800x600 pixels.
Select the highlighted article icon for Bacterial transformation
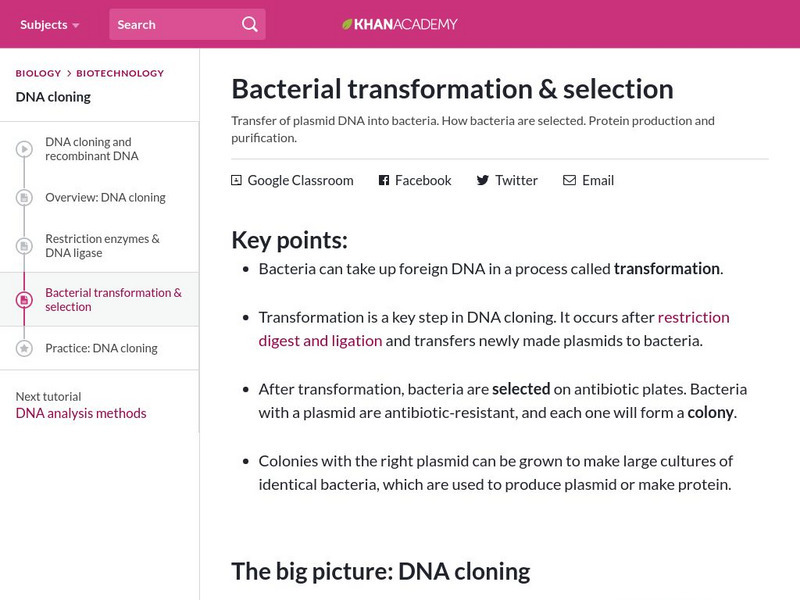(24, 299)
